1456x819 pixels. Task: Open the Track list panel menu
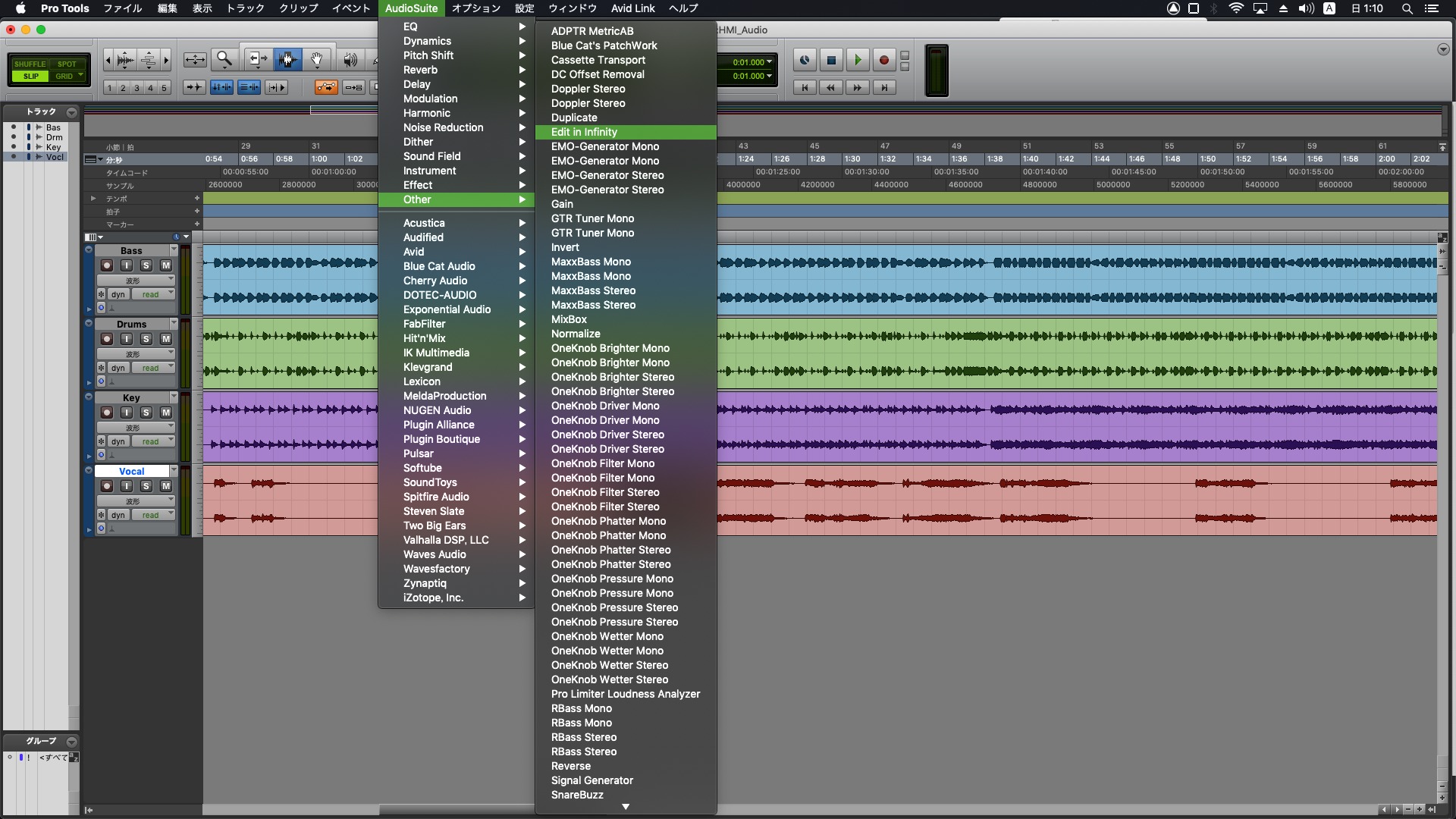[71, 112]
